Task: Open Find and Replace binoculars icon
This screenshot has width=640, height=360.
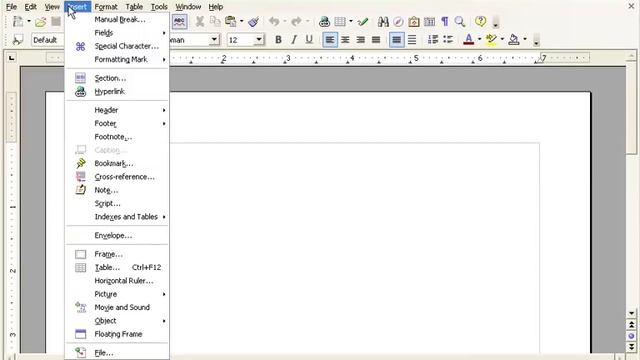Action: (383, 22)
